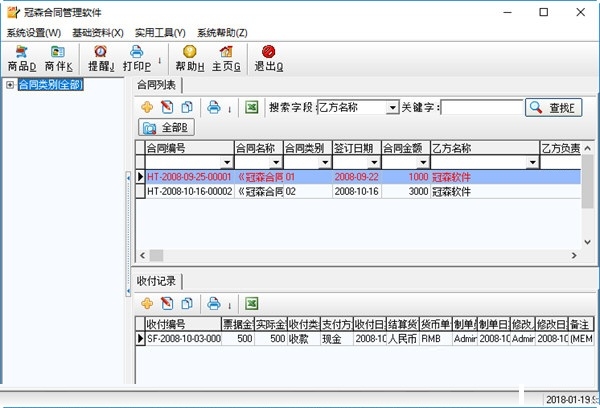Viewport: 600px width, 408px height.
Task: Click the 3000 contract amount cell
Action: pyautogui.click(x=406, y=191)
